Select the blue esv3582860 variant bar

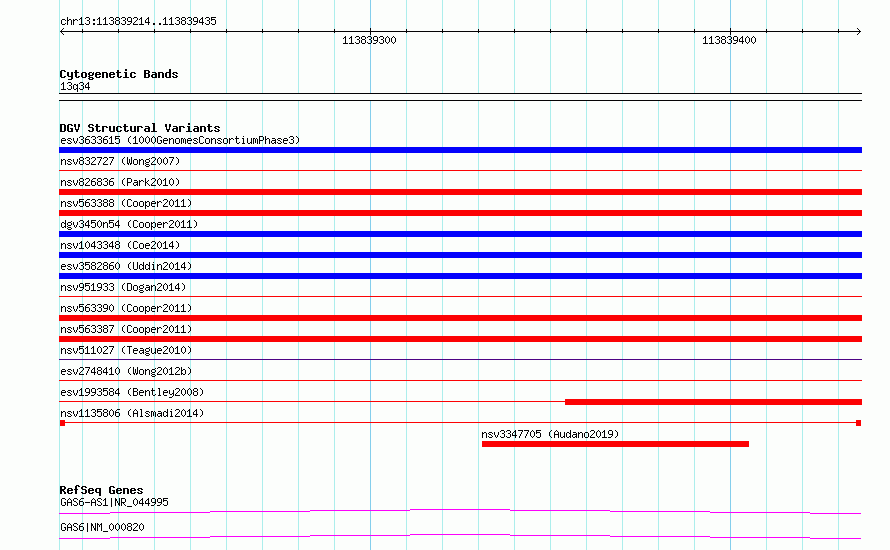click(x=460, y=276)
